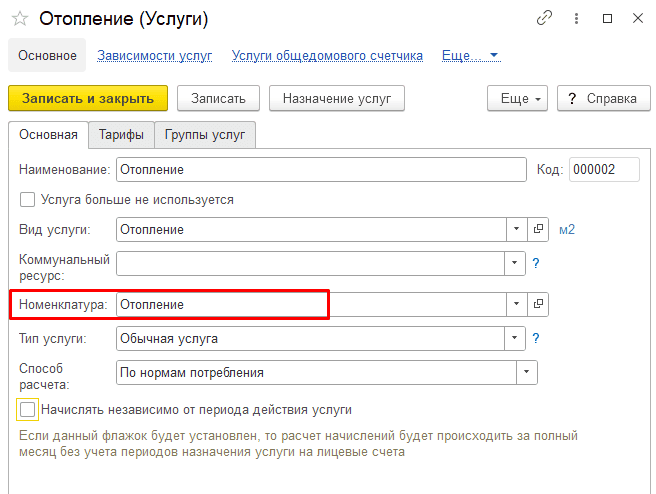656x494 pixels.
Task: Copy link to this form via chain icon
Action: (544, 18)
